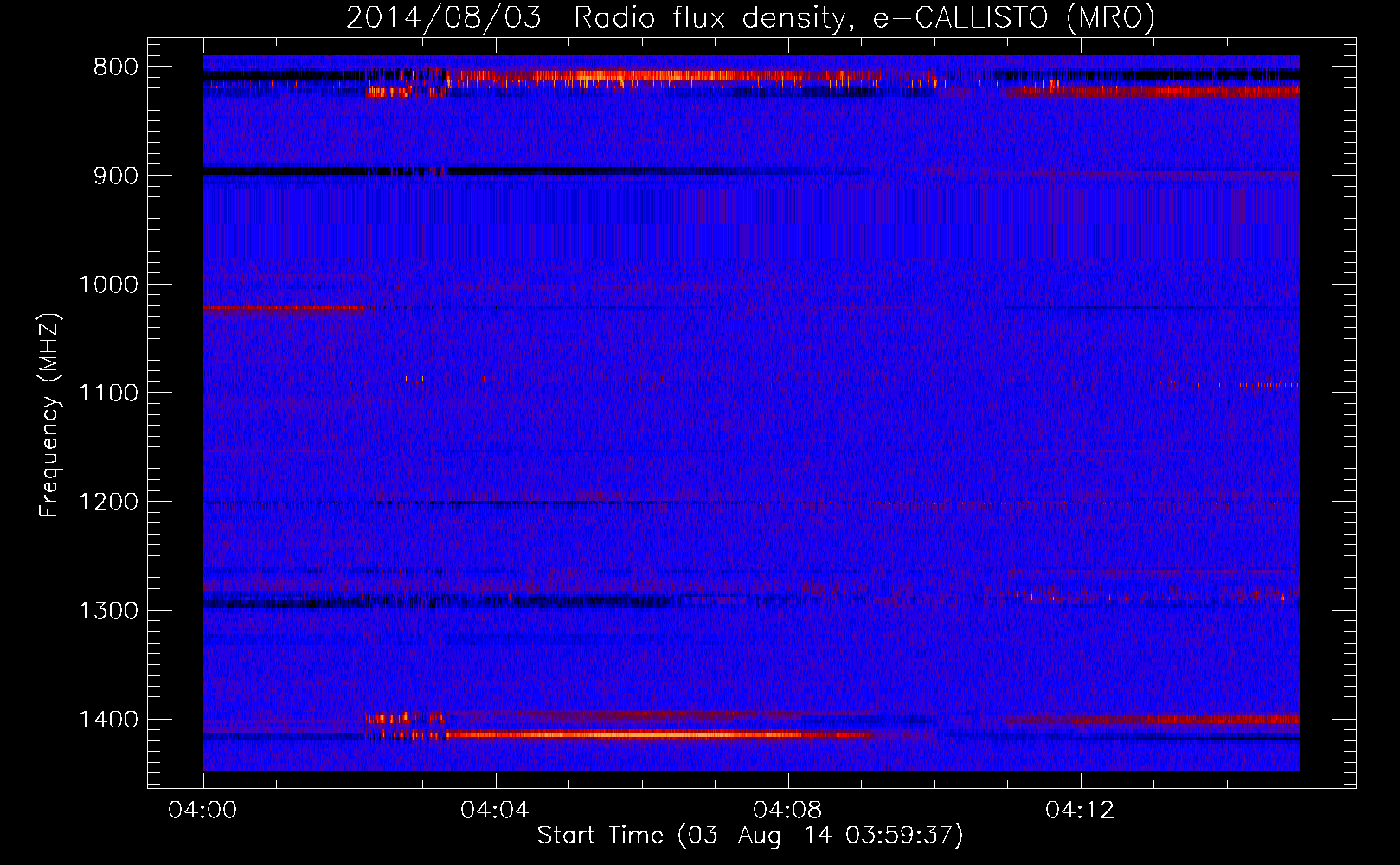Click the 'Start Time (03-Aug-14 03:59:37)' x-axis label
The image size is (1400, 865).
click(x=750, y=836)
